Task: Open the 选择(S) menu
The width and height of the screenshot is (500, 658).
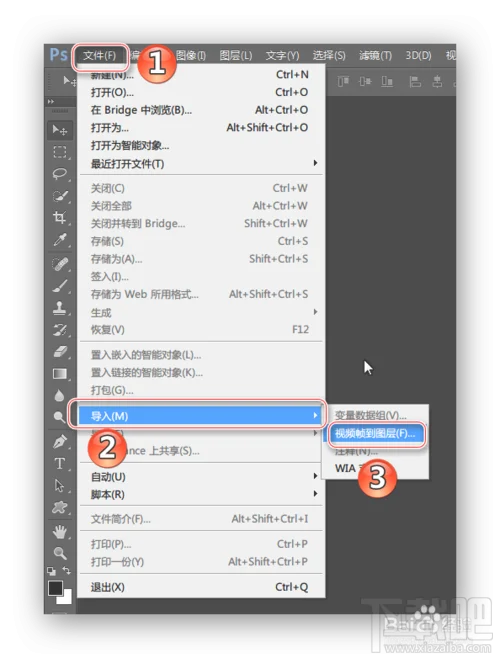Action: pos(329,55)
